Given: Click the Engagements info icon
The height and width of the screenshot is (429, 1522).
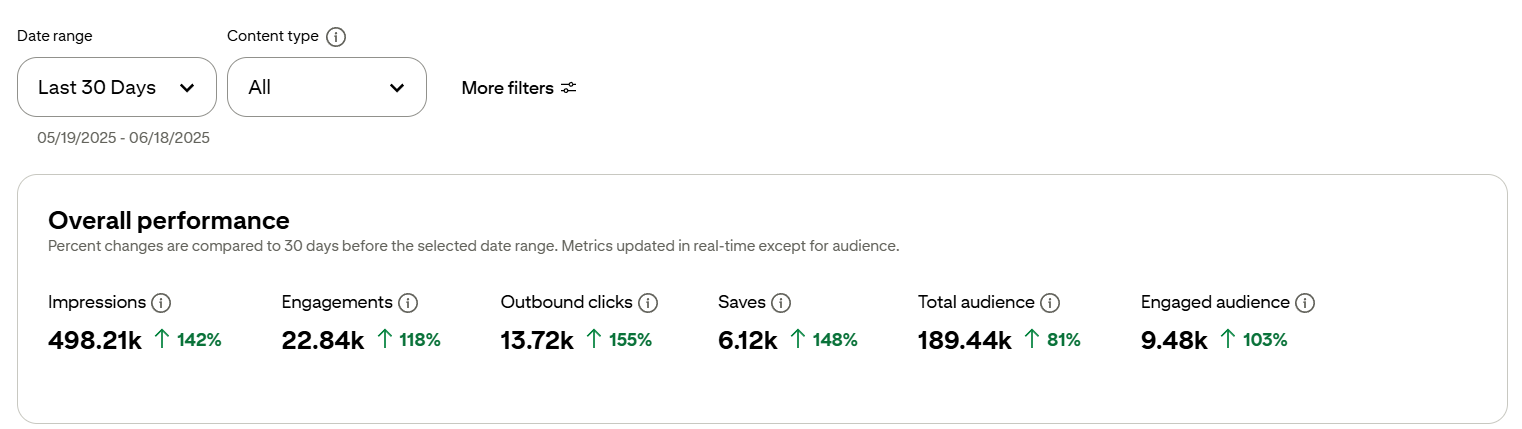Looking at the screenshot, I should coord(407,303).
